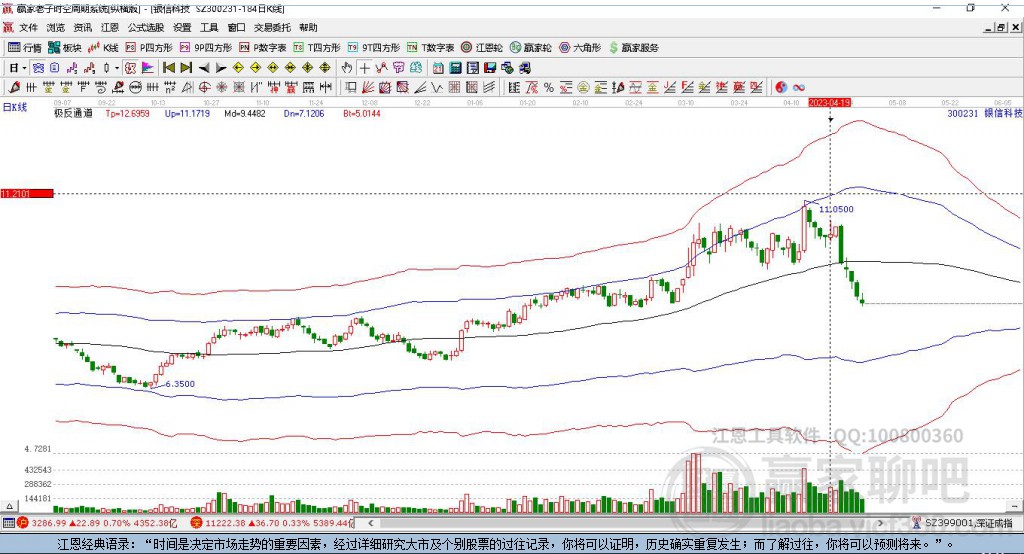Open the 9P四方形 tool
This screenshot has width=1024, height=554.
click(x=206, y=48)
